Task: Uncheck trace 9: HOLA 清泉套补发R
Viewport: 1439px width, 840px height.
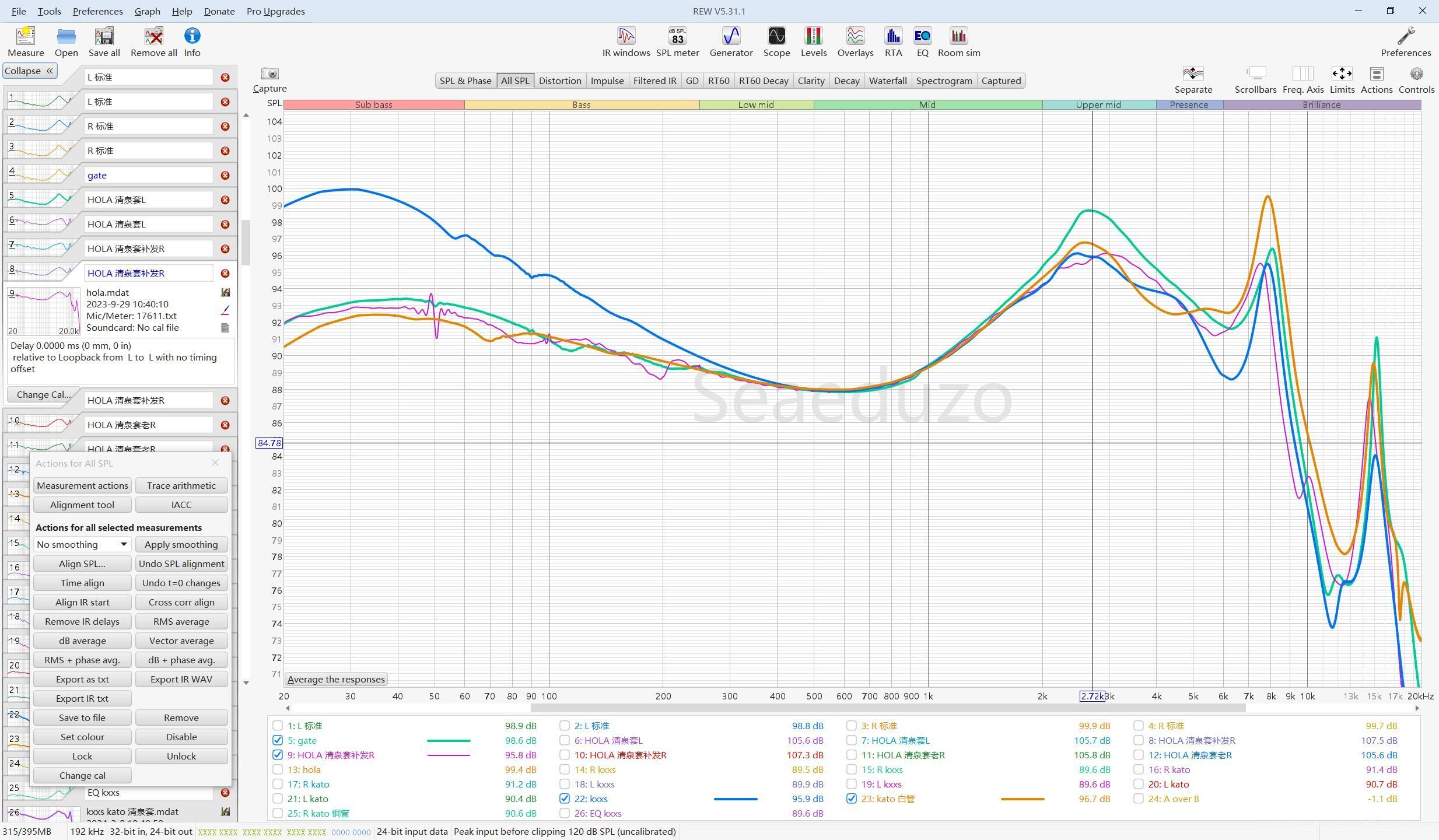Action: pos(278,755)
